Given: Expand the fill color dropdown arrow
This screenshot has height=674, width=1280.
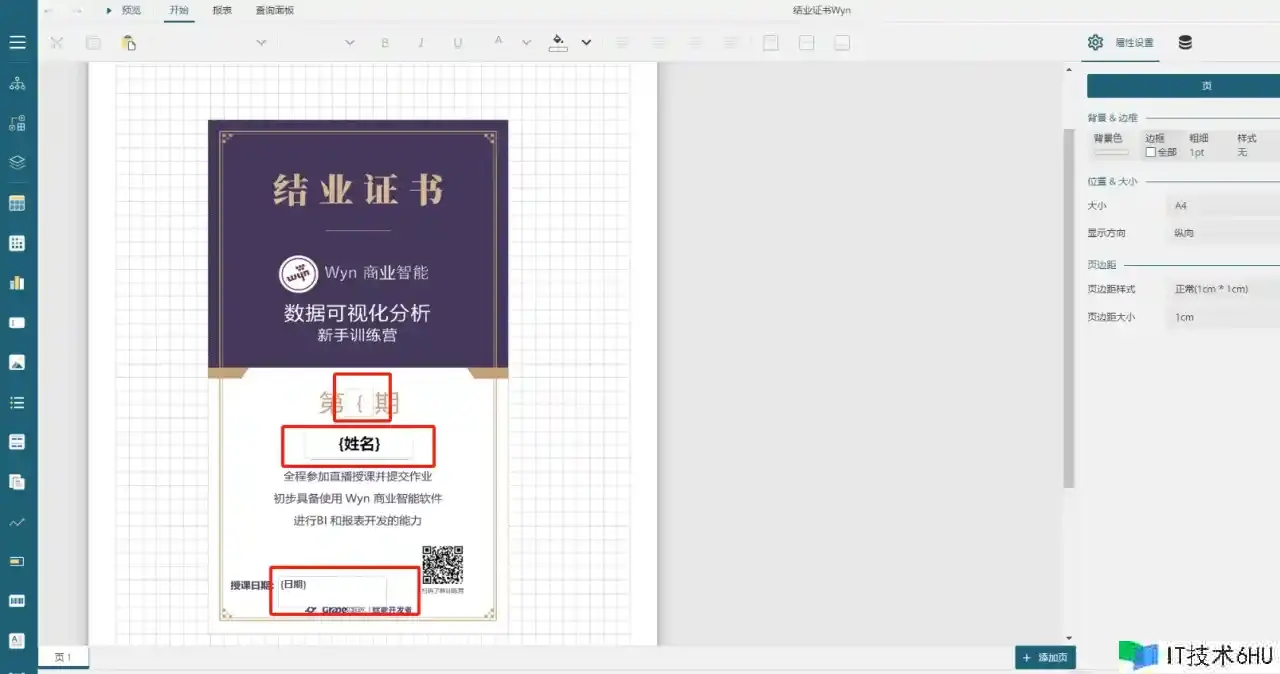Looking at the screenshot, I should [586, 43].
